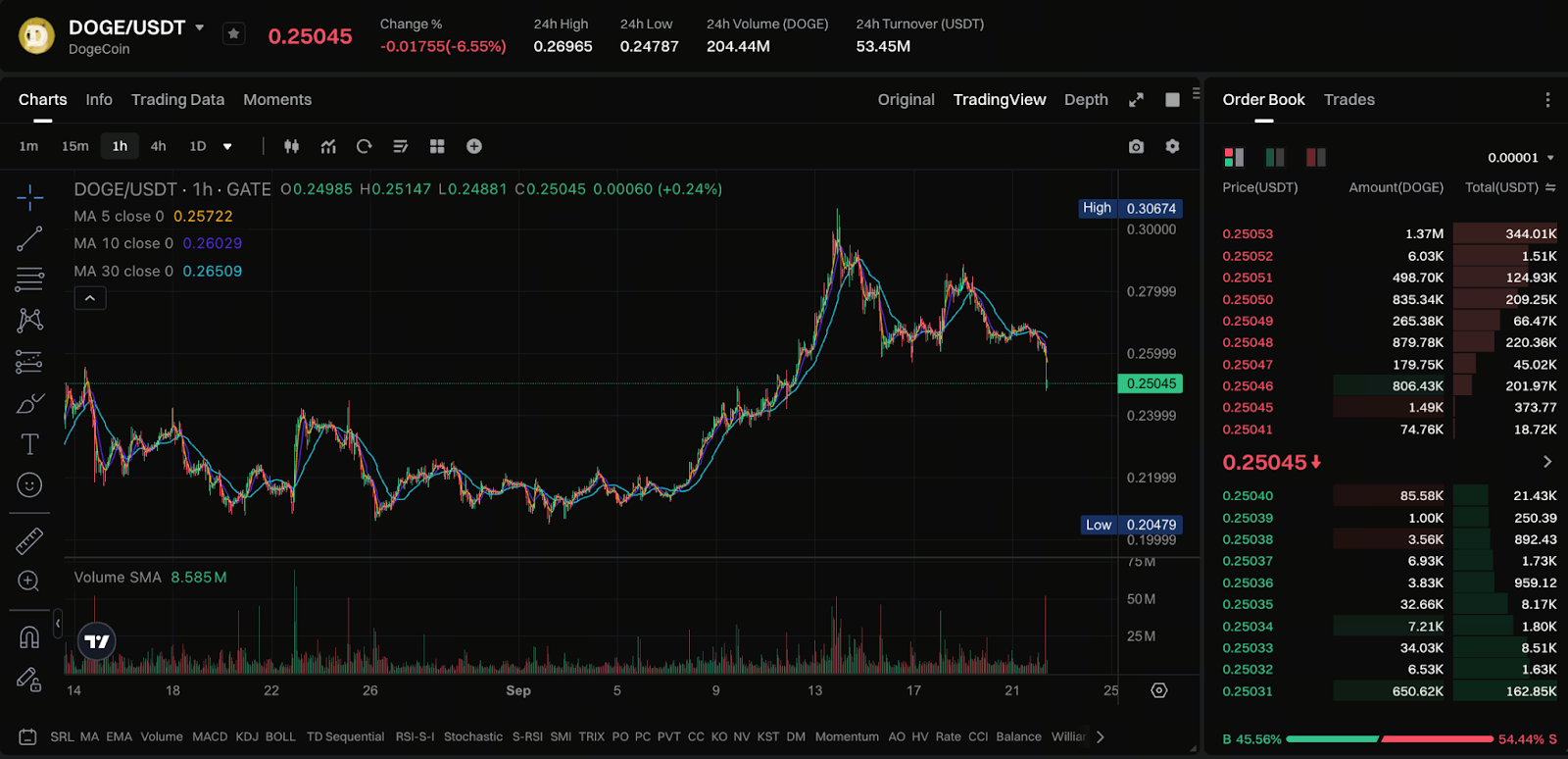Image resolution: width=1568 pixels, height=759 pixels.
Task: Open the horizontal lines and Fibonacci tool
Action: click(x=29, y=279)
